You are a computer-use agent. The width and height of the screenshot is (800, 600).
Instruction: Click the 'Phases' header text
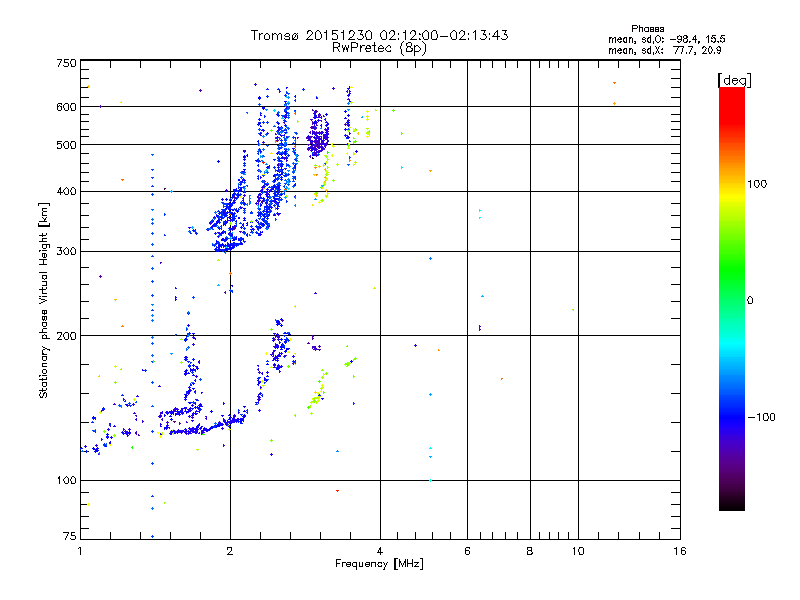pyautogui.click(x=647, y=29)
